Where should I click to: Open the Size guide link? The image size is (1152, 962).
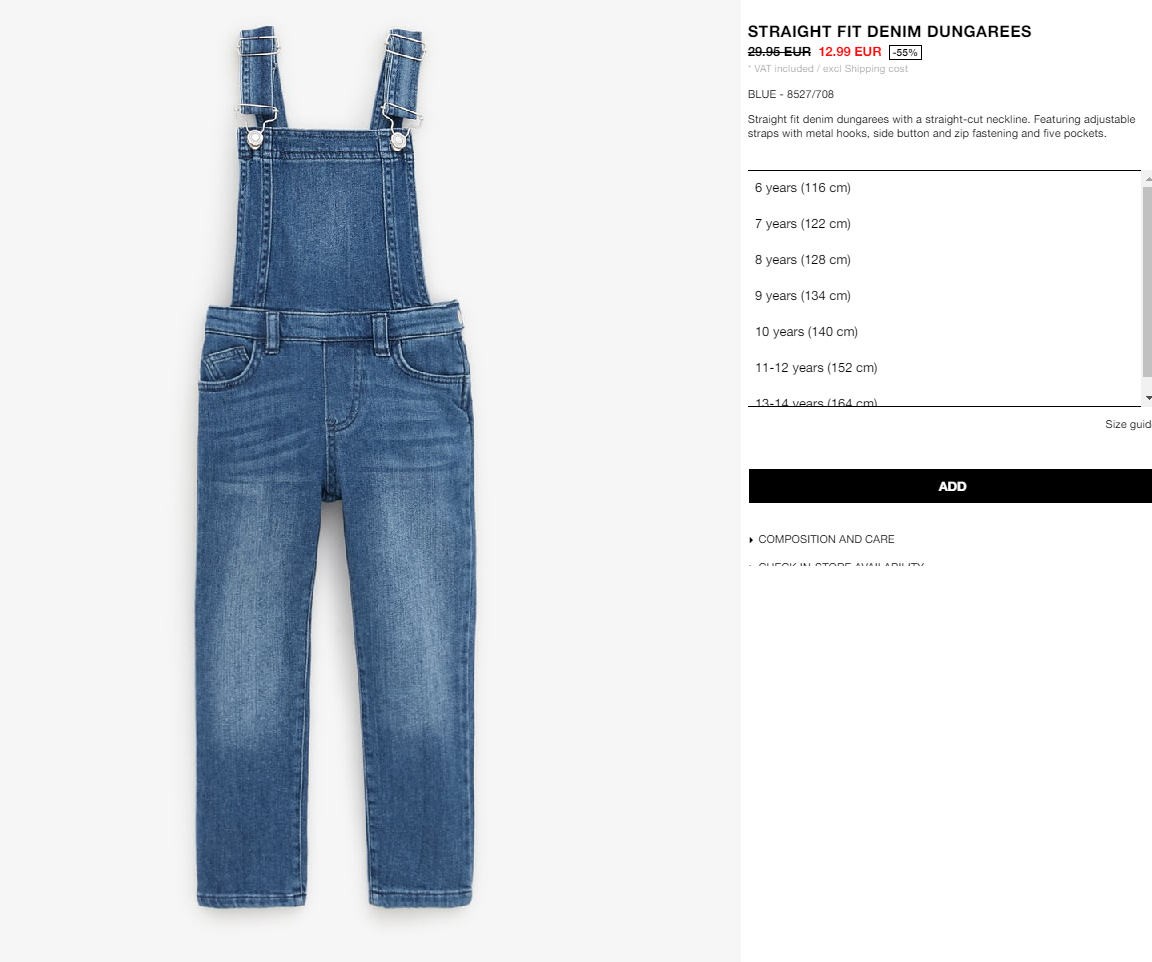click(1128, 424)
